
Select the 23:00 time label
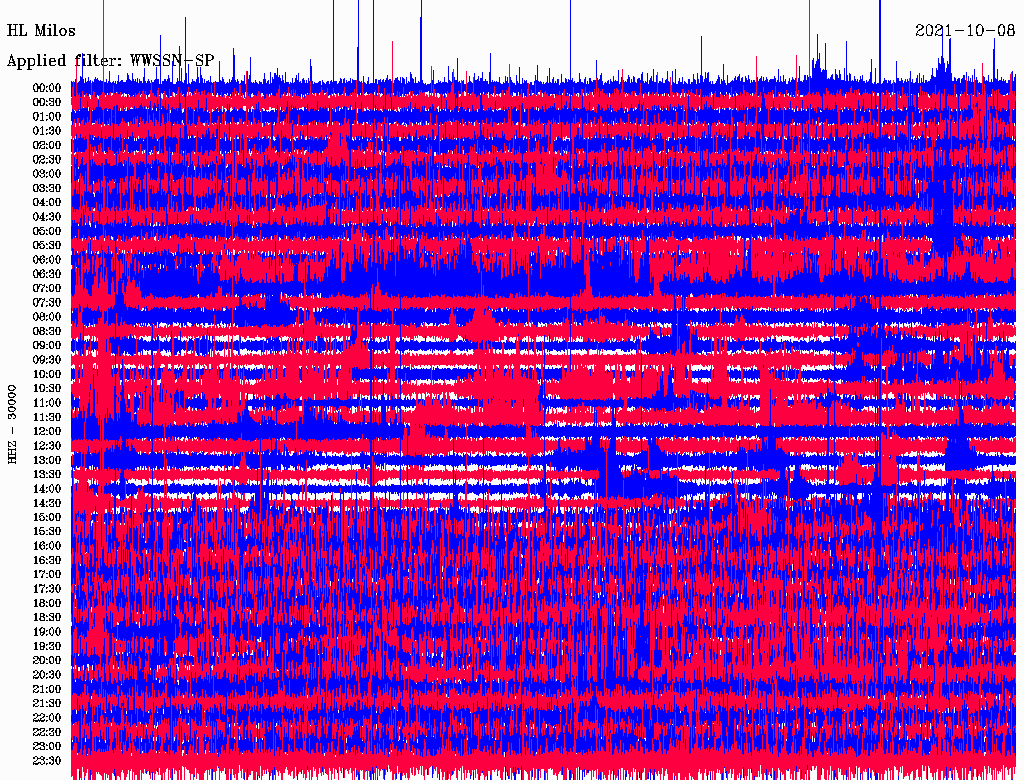[47, 746]
